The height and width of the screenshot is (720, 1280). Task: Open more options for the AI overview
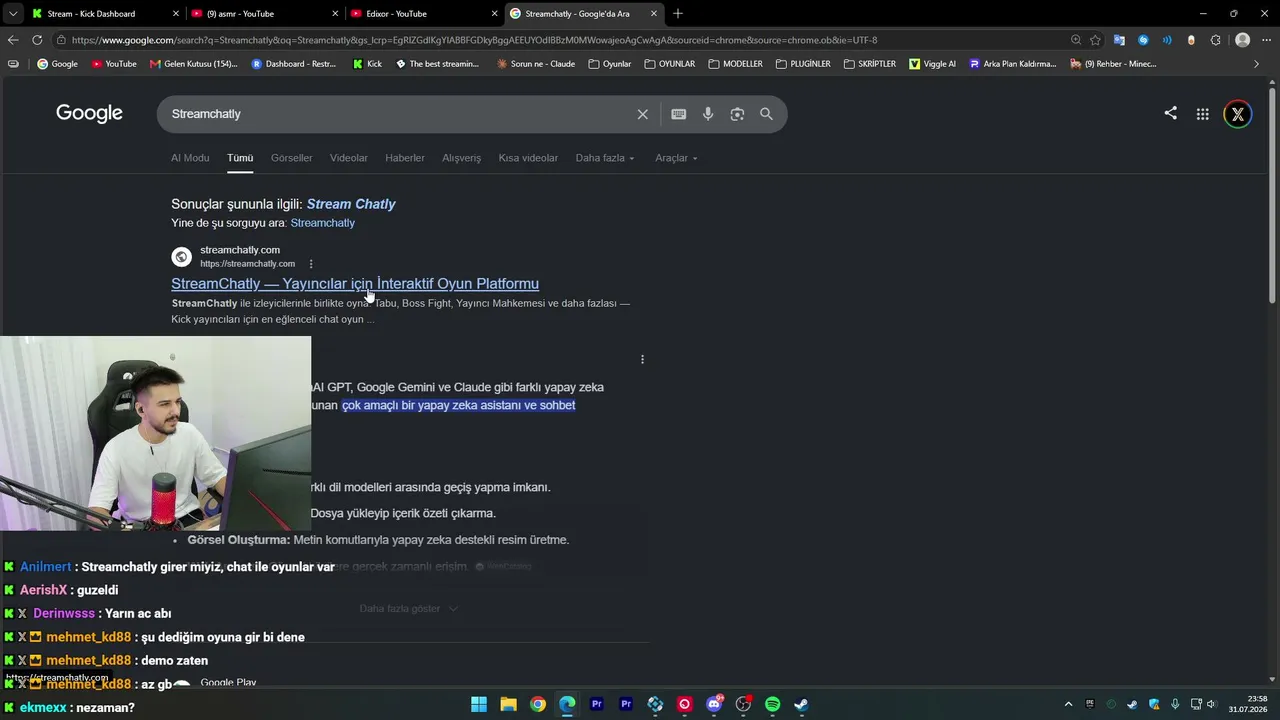(642, 359)
